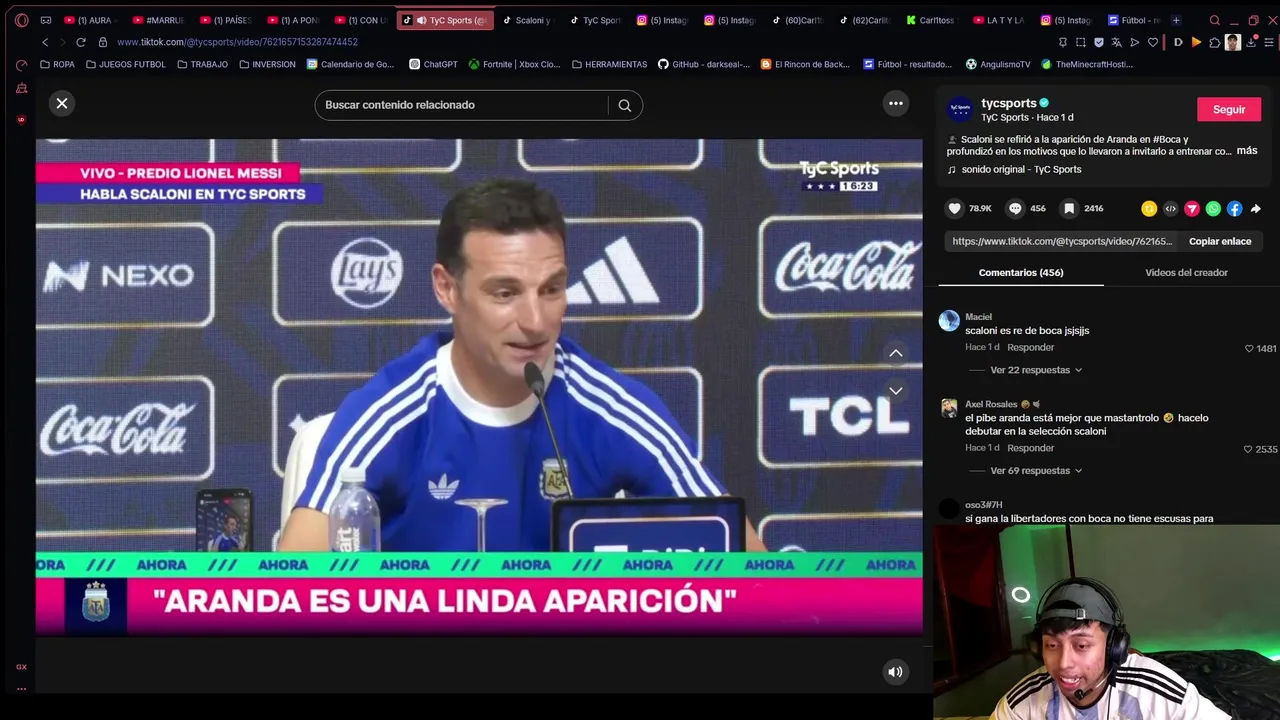Open the 'Scaloni y' TikTok tab
The image size is (1280, 720).
coord(526,20)
